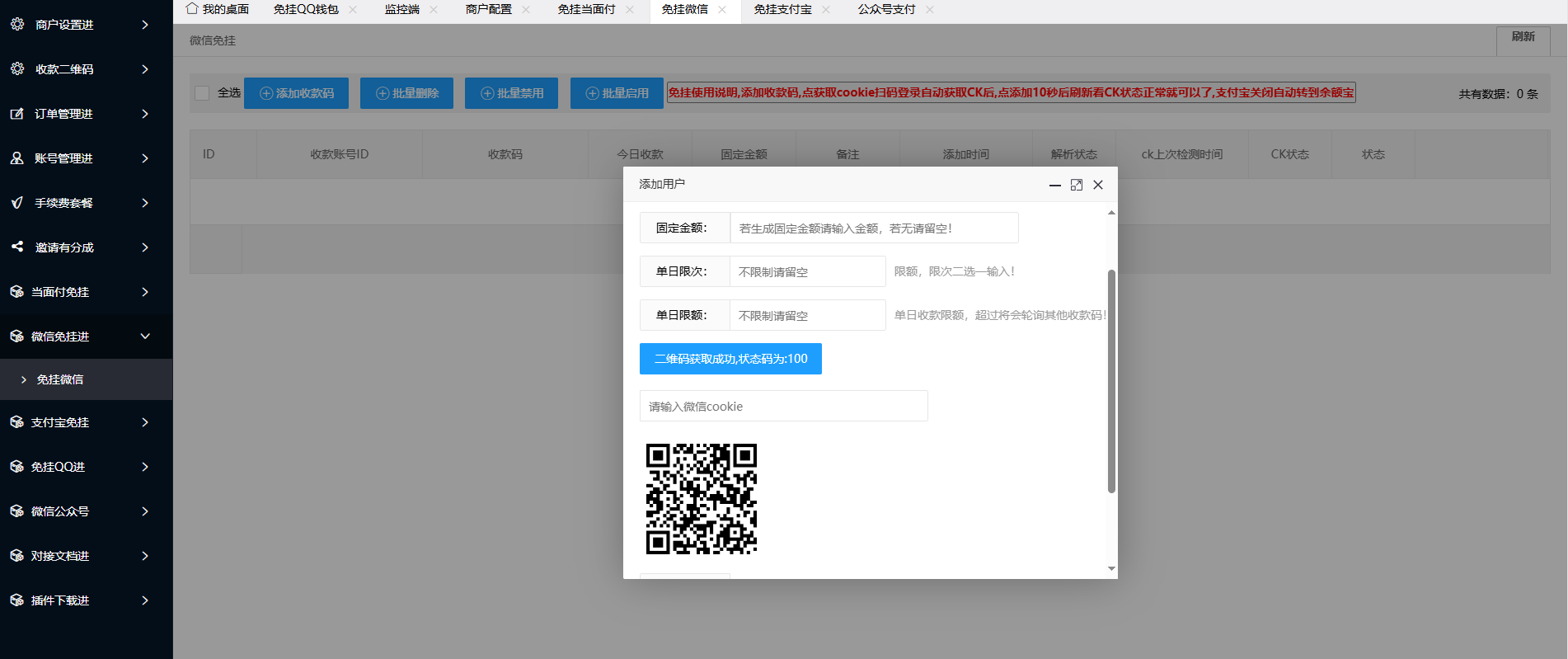Click the scroll-down arrow in the dialog

point(1111,568)
